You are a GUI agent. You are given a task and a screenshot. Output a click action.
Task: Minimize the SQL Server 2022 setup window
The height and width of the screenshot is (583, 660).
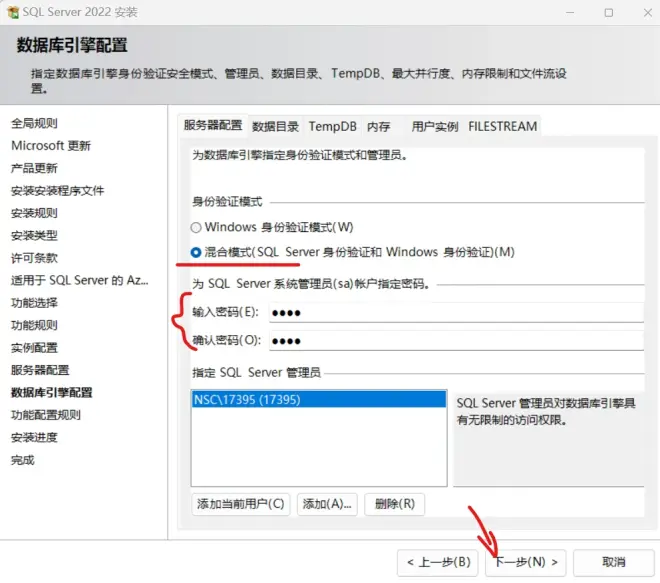click(x=570, y=13)
